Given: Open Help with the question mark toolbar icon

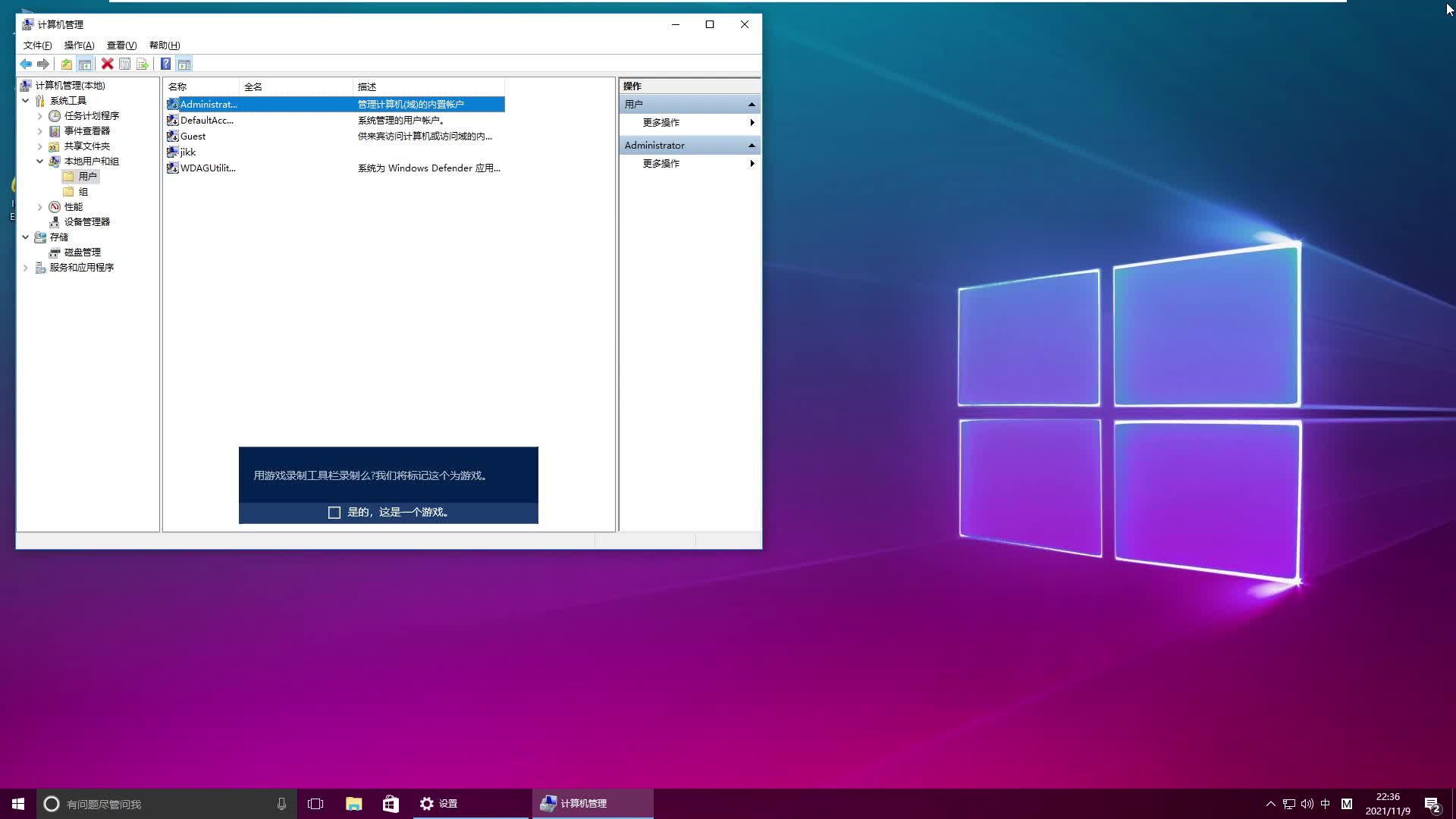Looking at the screenshot, I should (x=166, y=64).
